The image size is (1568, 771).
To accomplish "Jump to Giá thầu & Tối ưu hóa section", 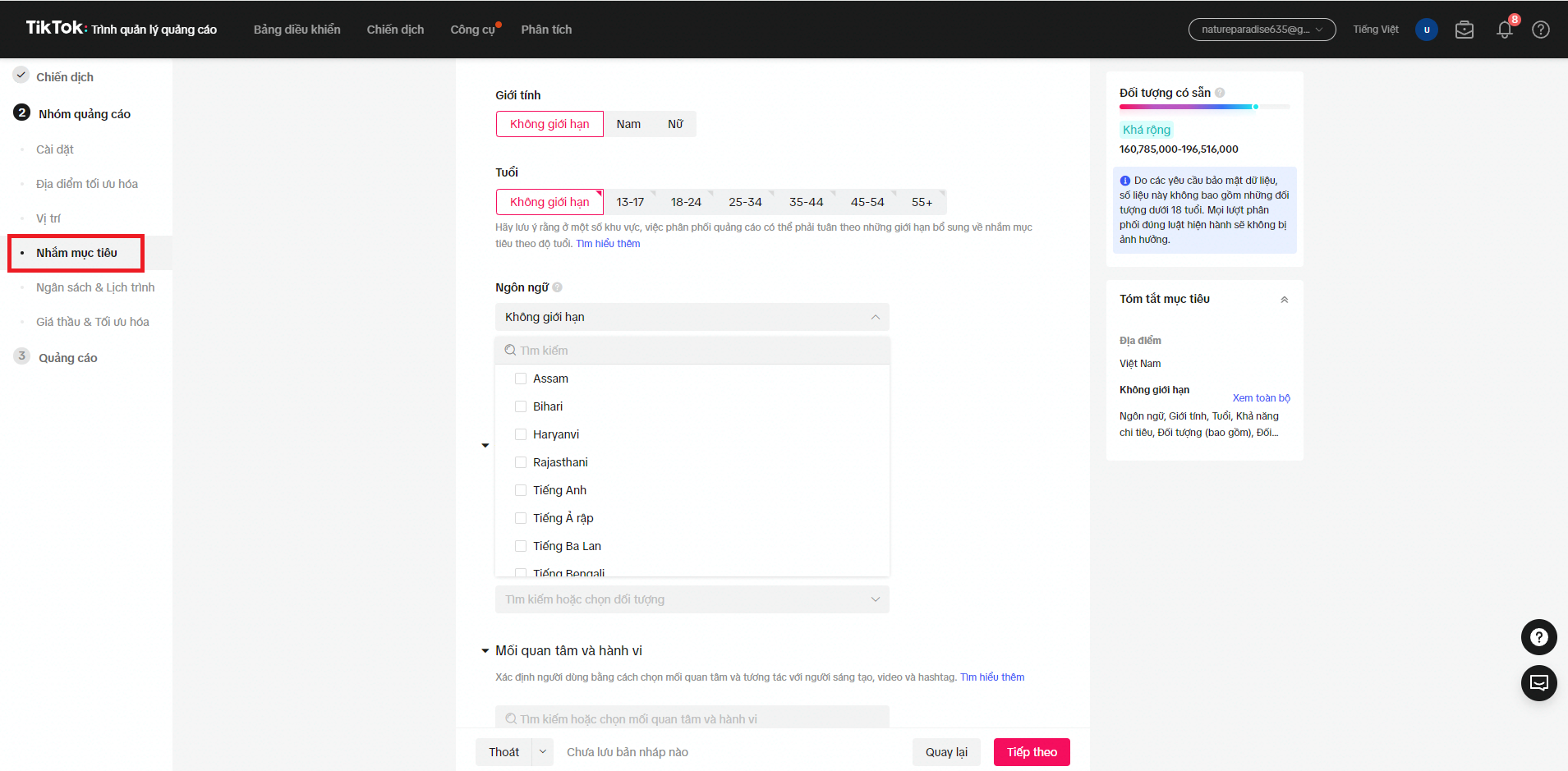I will click(93, 322).
